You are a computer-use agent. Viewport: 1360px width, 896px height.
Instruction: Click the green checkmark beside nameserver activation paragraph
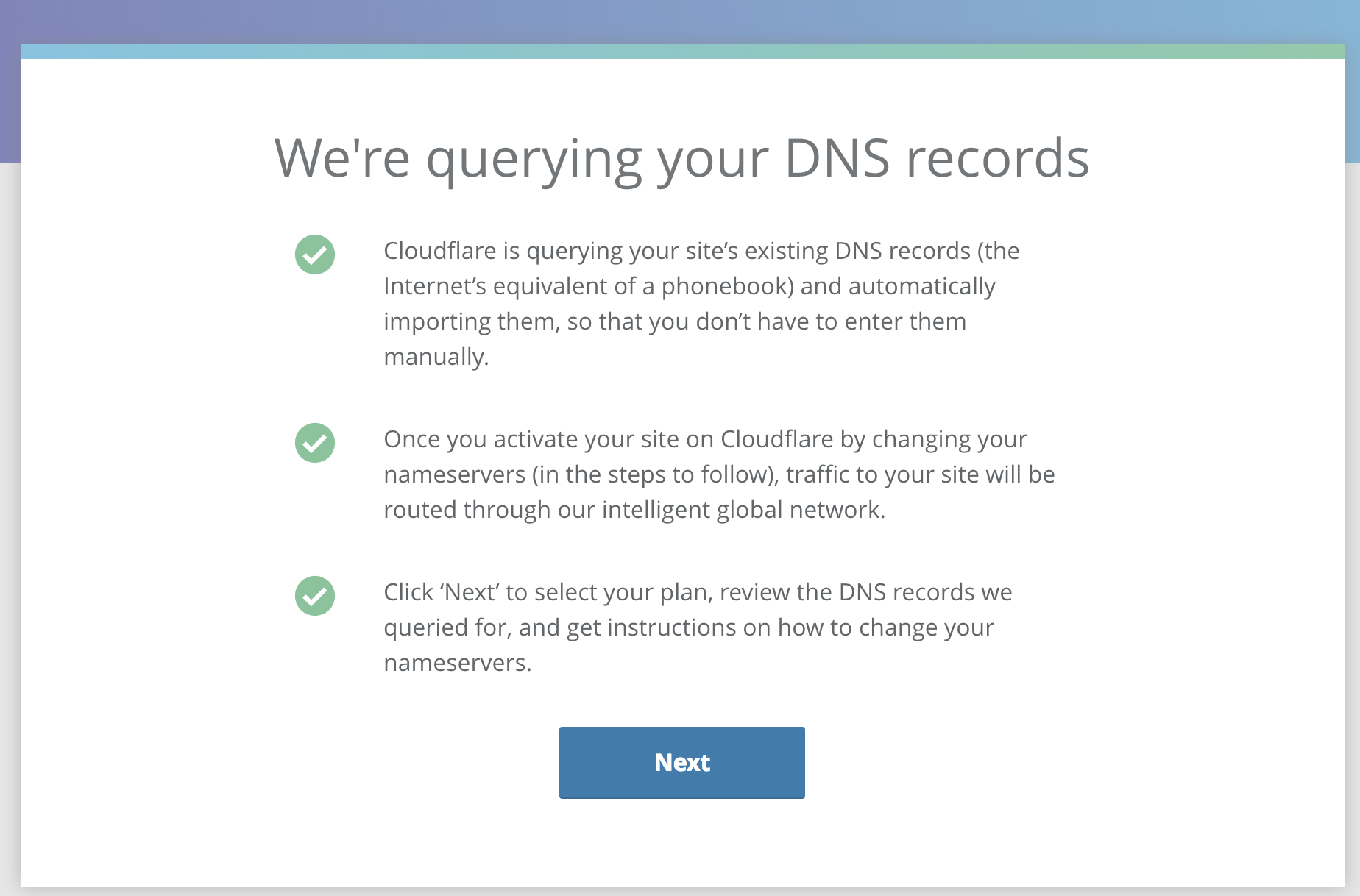tap(315, 443)
